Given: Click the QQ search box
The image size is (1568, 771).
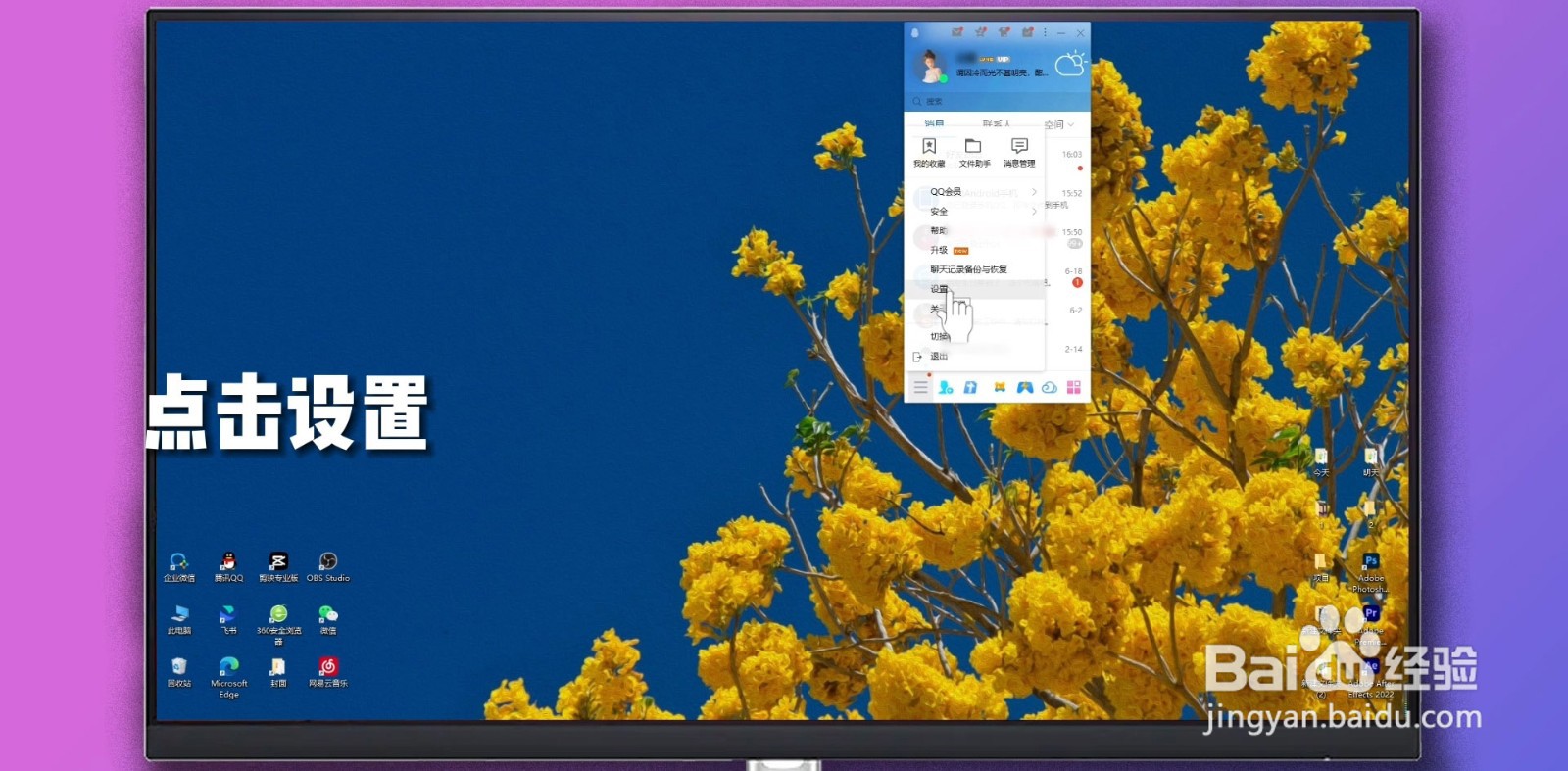Looking at the screenshot, I should click(x=997, y=101).
